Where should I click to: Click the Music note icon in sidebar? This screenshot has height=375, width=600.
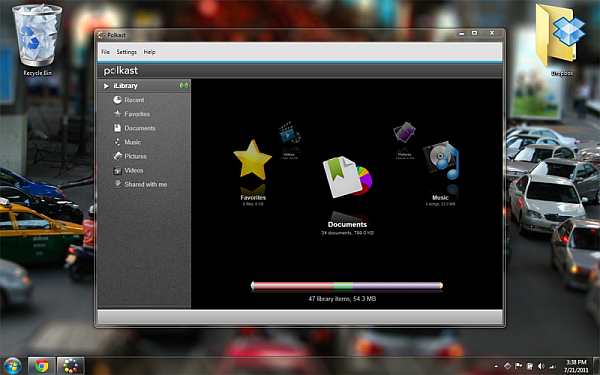coord(117,142)
